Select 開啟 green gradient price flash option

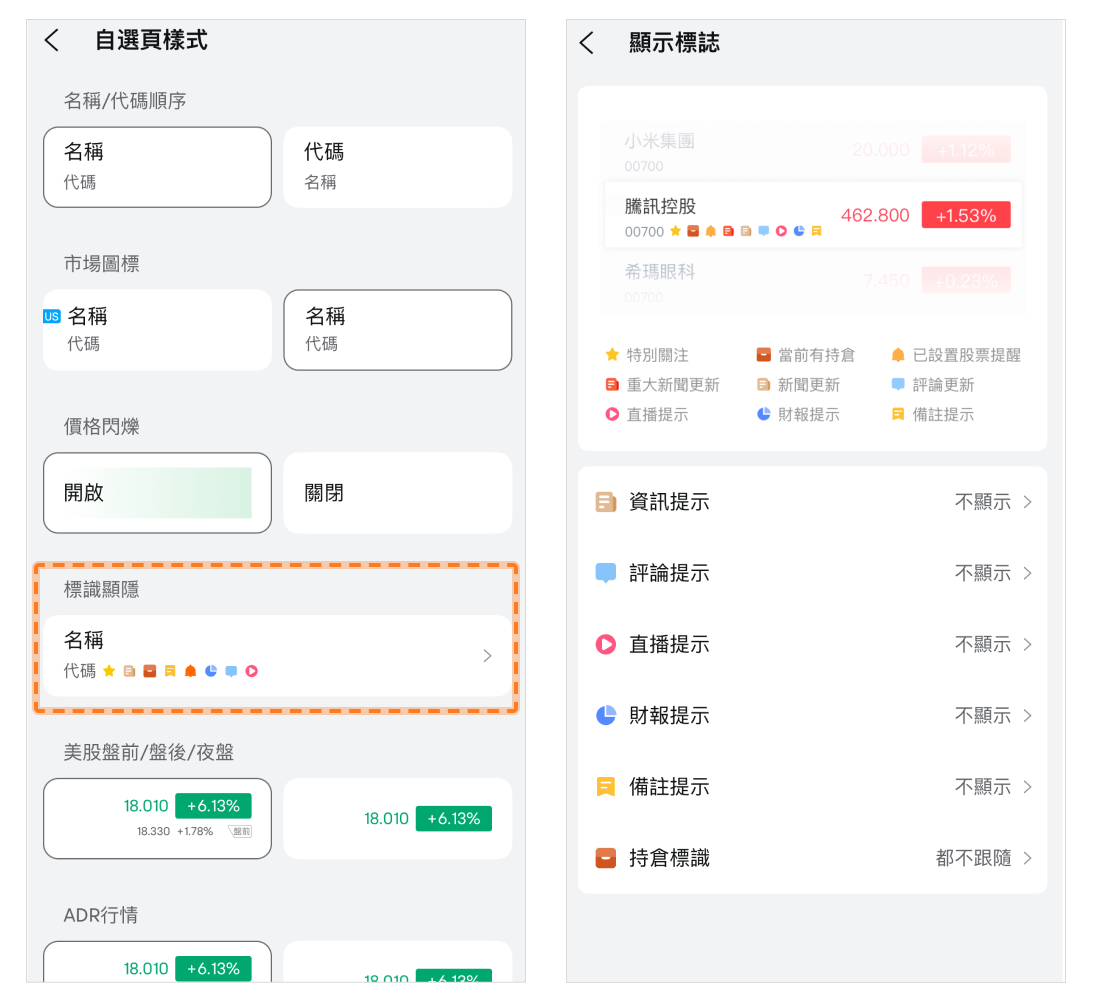point(157,493)
